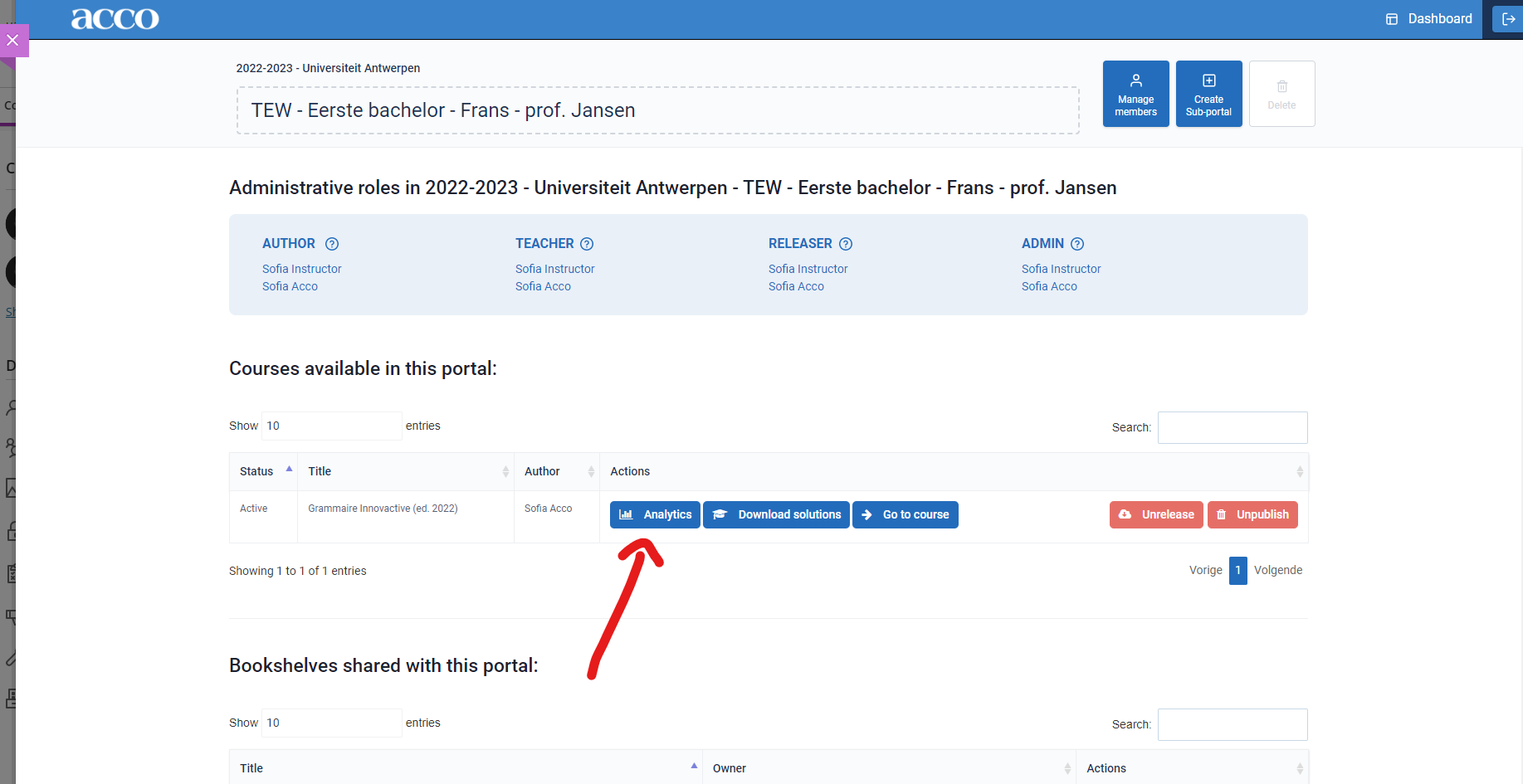Open the Show entries selector for bookshelves
This screenshot has width=1523, height=784.
[x=331, y=723]
